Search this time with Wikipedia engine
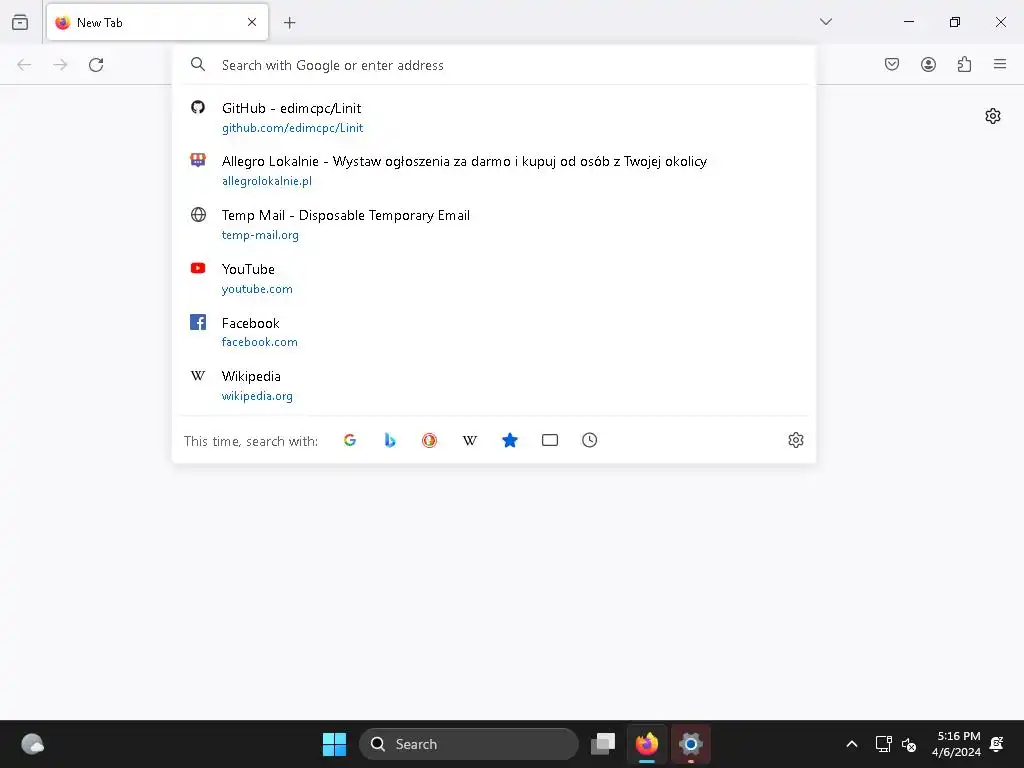1024x768 pixels. pos(470,440)
